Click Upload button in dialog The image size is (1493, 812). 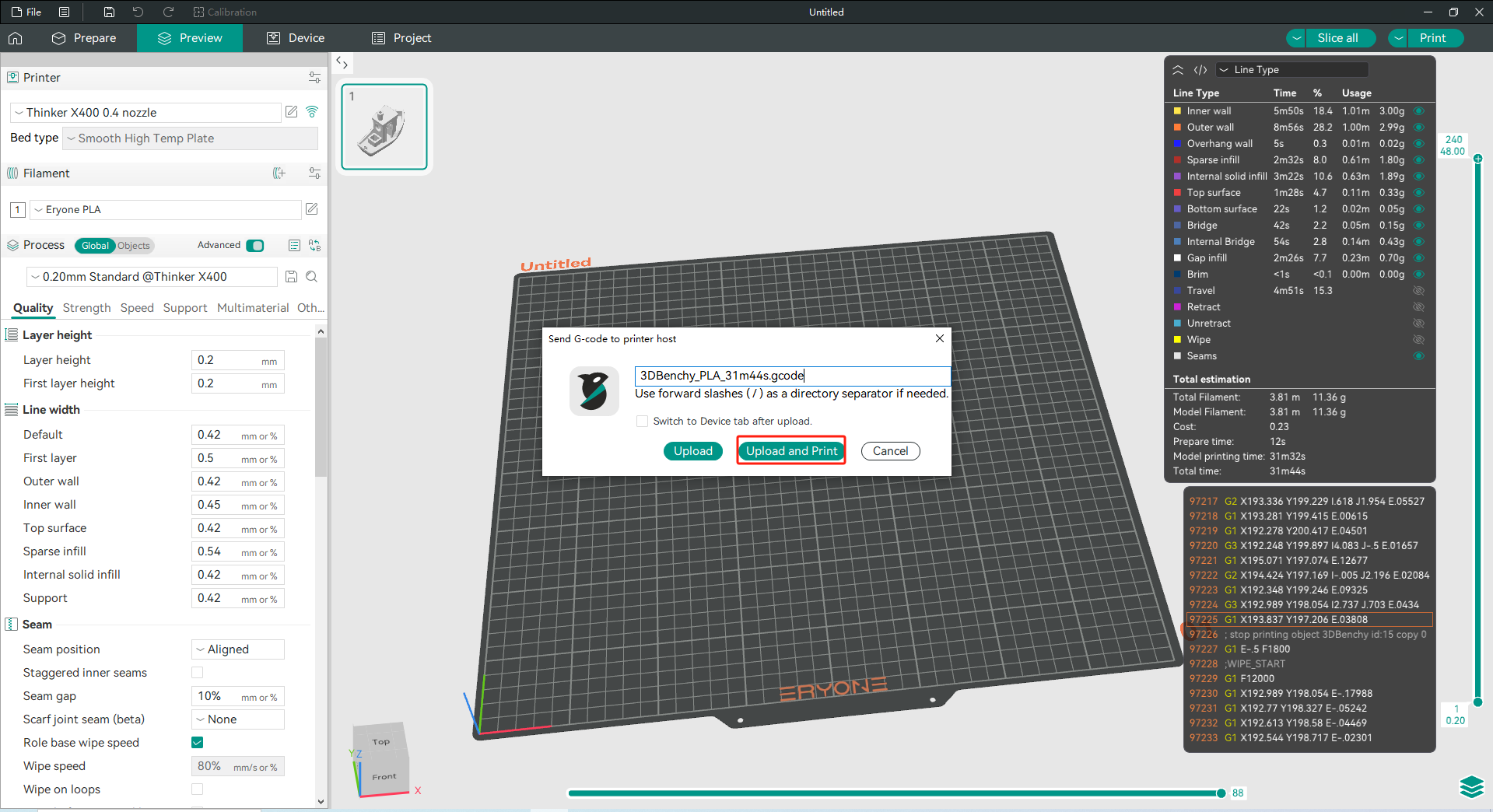pos(692,451)
